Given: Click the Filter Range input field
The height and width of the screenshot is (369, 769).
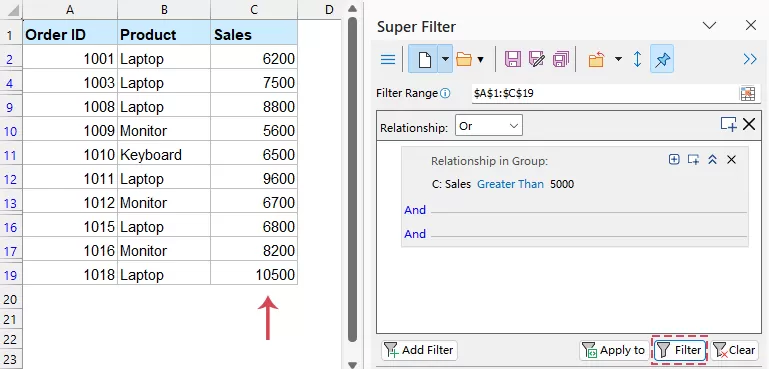Looking at the screenshot, I should click(x=605, y=93).
